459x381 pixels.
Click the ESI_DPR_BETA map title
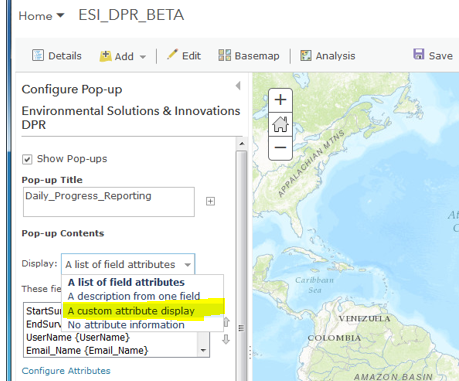coord(131,15)
